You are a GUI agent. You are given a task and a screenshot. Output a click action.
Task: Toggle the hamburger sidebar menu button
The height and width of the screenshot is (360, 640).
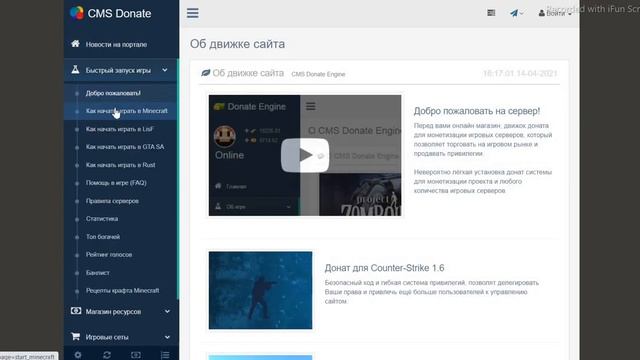tap(193, 13)
